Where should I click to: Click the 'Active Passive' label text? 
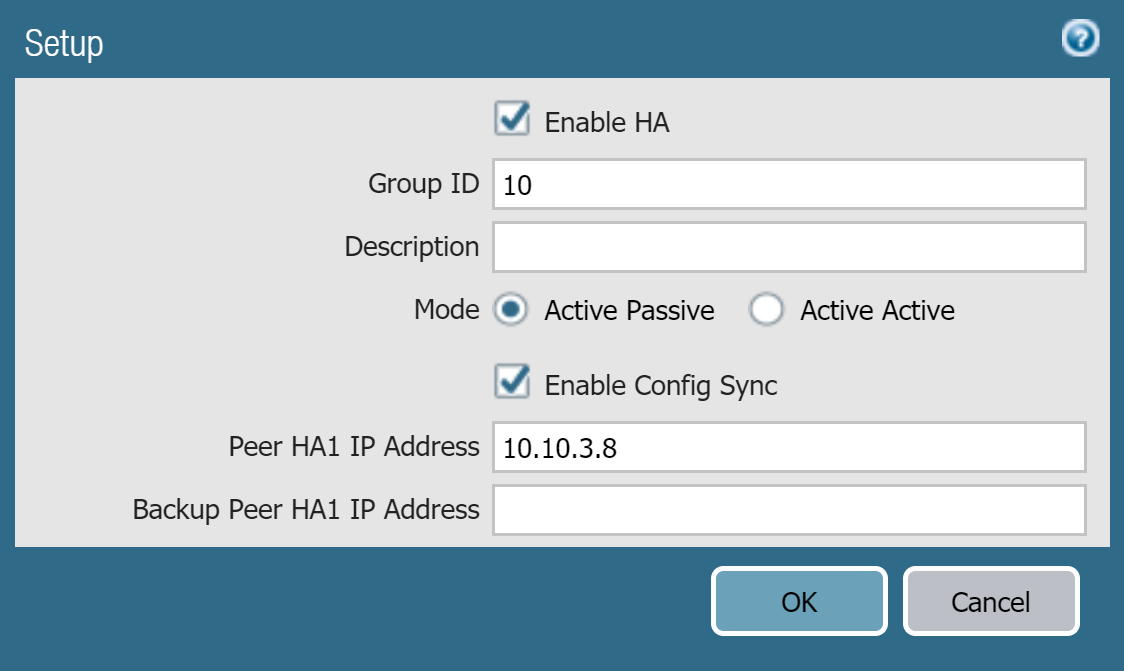click(x=629, y=311)
